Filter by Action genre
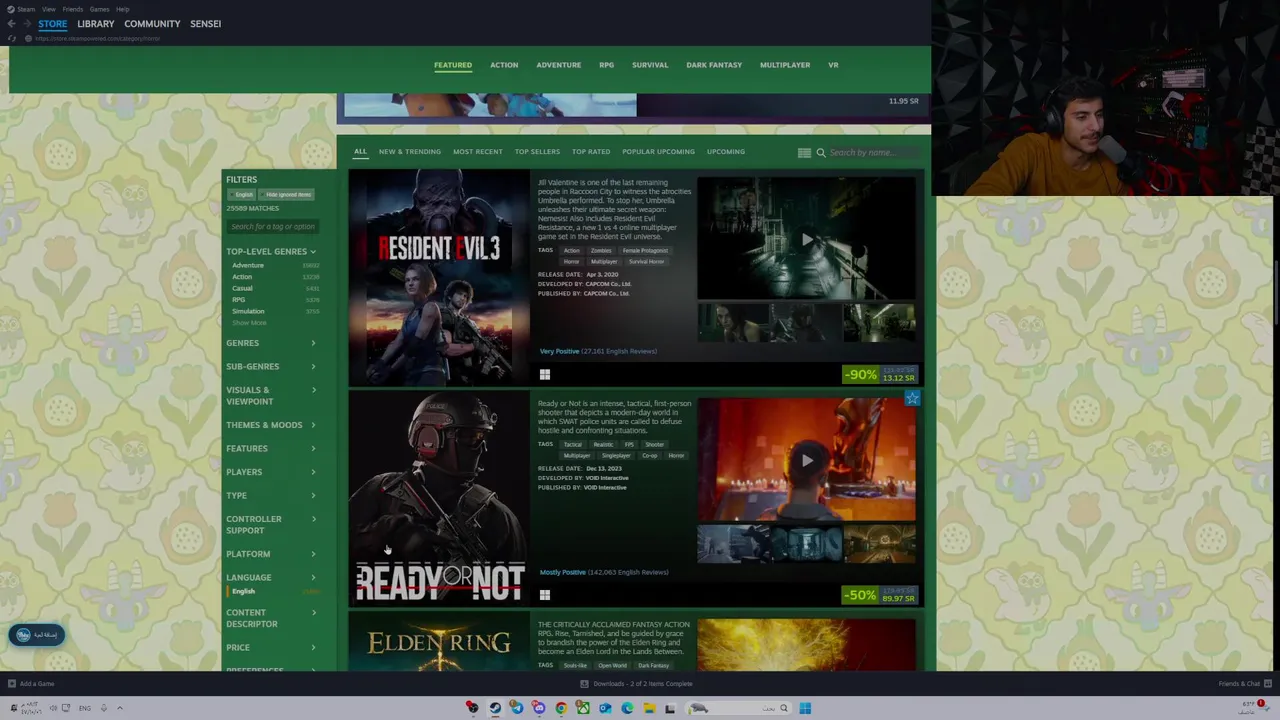The height and width of the screenshot is (720, 1280). tap(242, 276)
